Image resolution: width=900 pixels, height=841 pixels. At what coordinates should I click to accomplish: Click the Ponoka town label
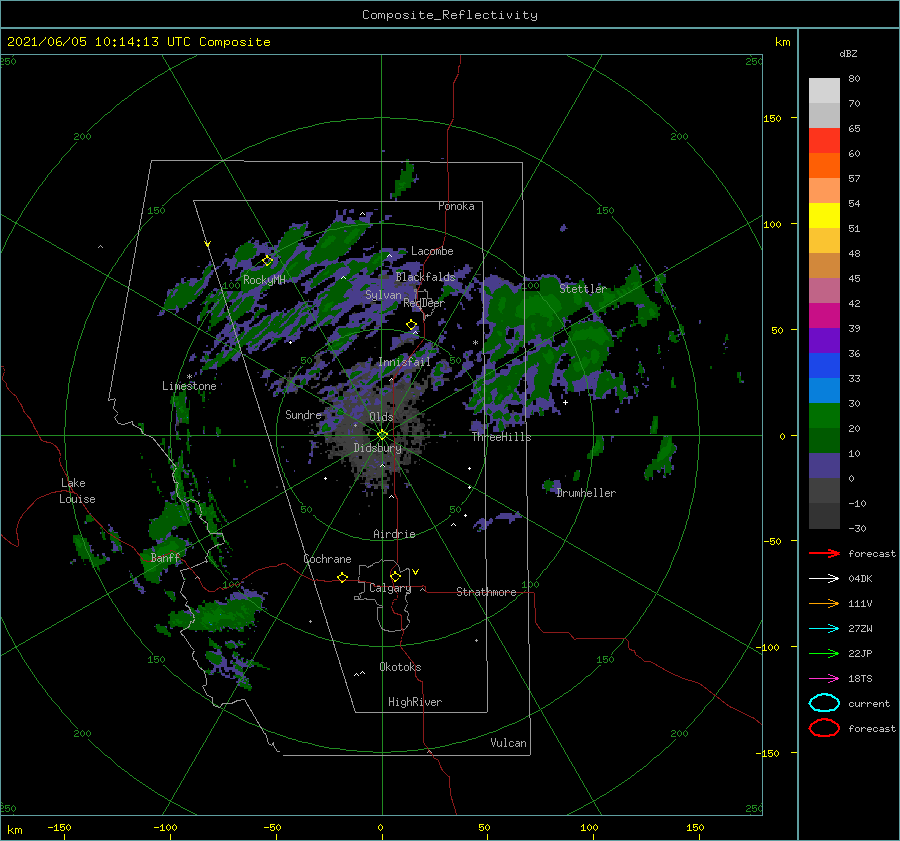point(456,206)
